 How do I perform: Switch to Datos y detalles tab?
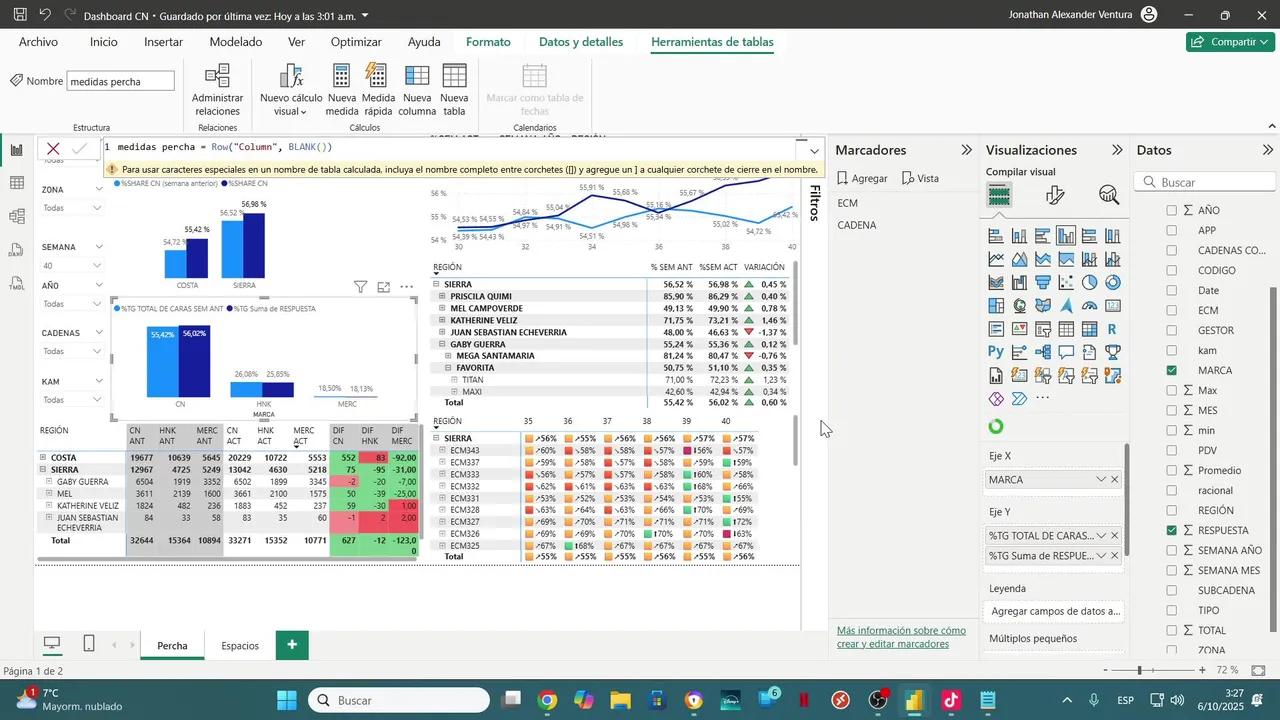(581, 42)
